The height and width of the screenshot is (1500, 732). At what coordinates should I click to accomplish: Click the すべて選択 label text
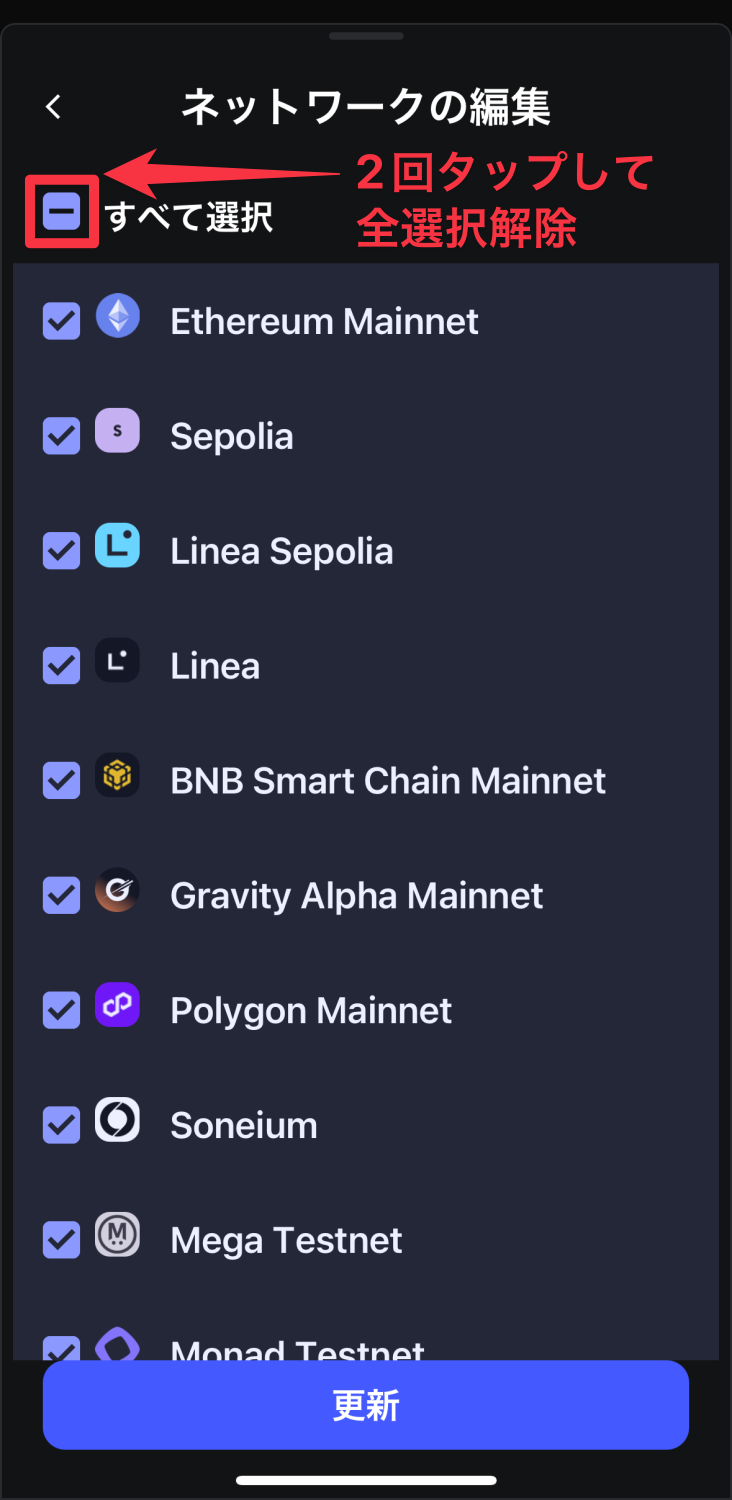(x=189, y=216)
